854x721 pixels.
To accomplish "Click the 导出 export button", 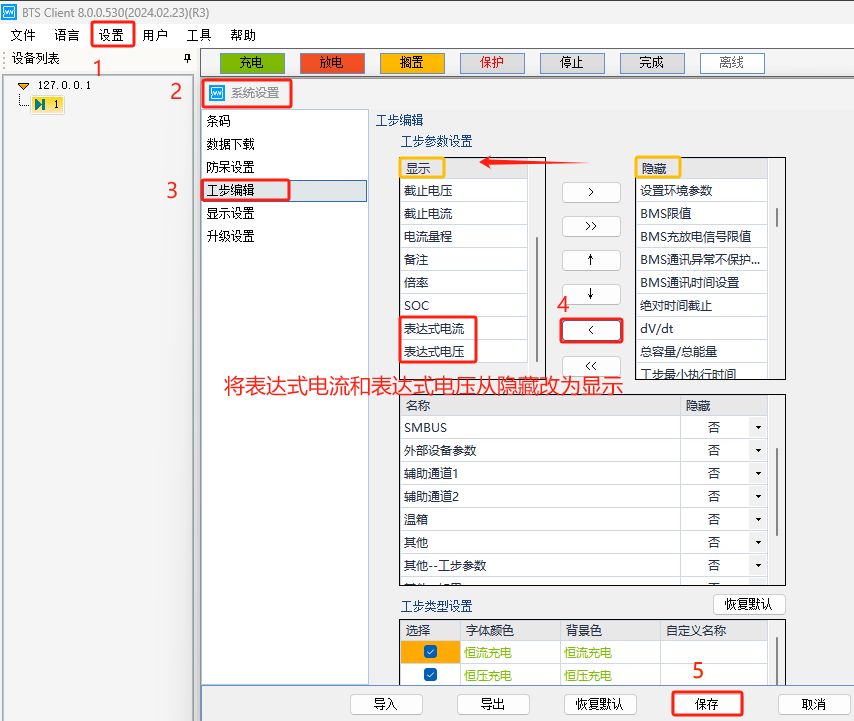I will (494, 703).
